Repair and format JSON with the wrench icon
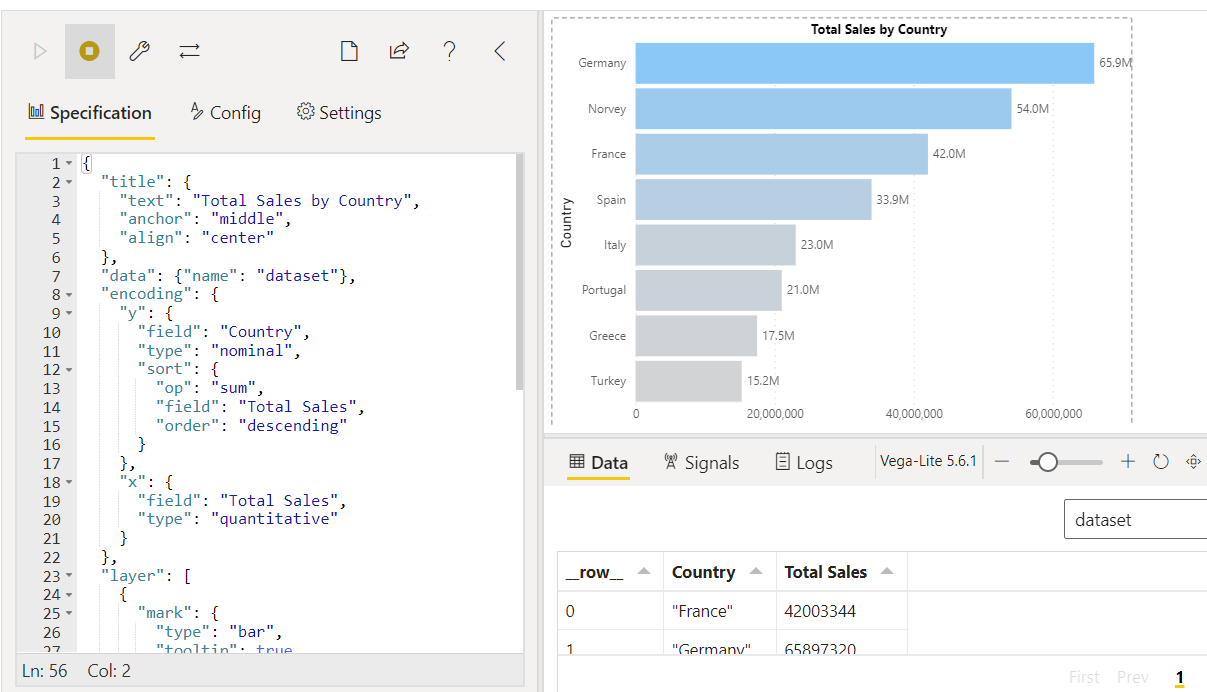 point(139,50)
